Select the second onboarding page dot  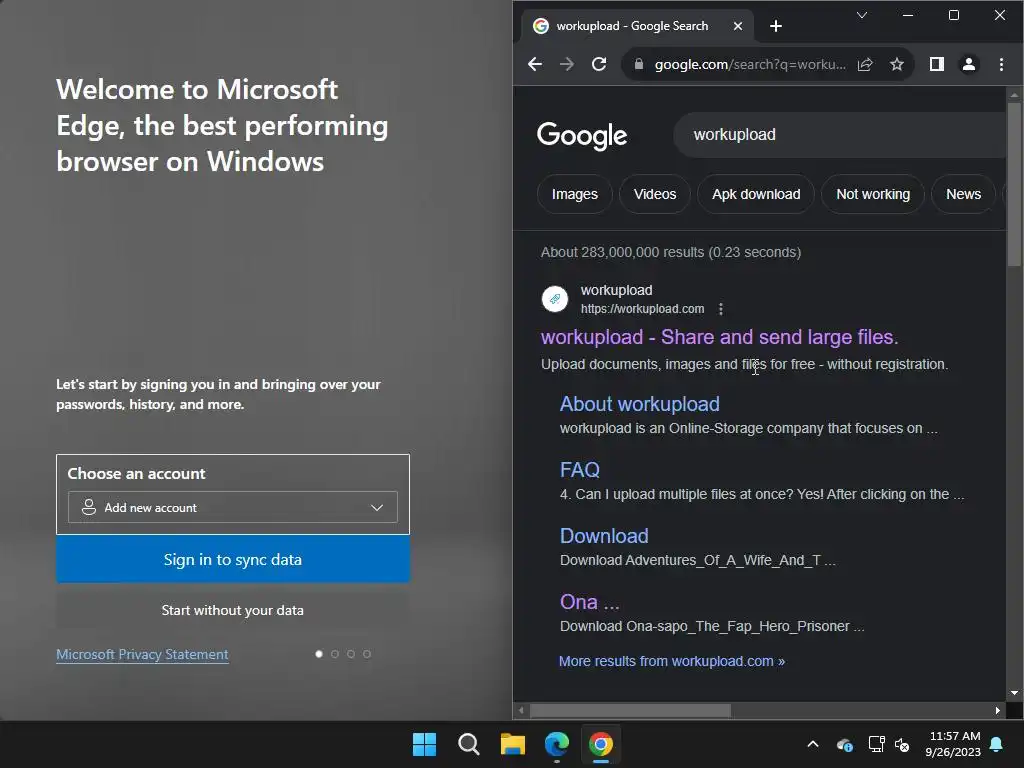(335, 654)
